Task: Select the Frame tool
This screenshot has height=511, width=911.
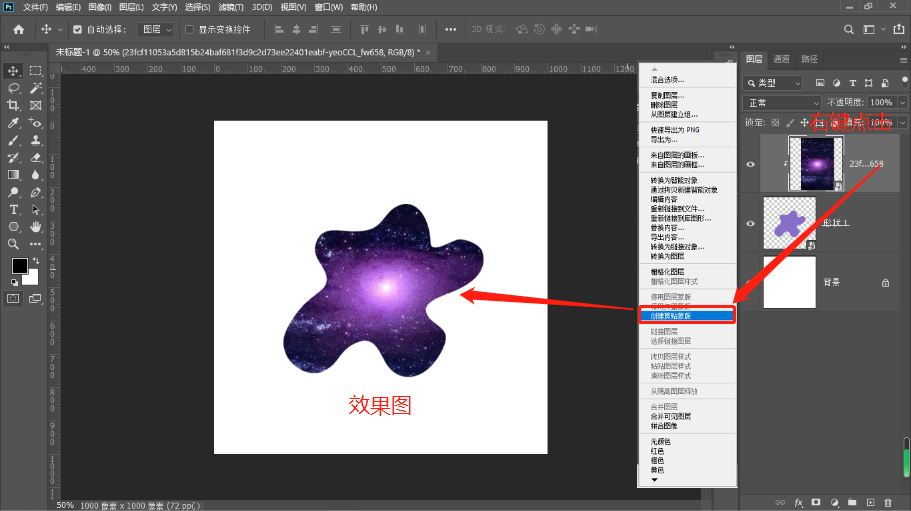Action: pos(35,106)
